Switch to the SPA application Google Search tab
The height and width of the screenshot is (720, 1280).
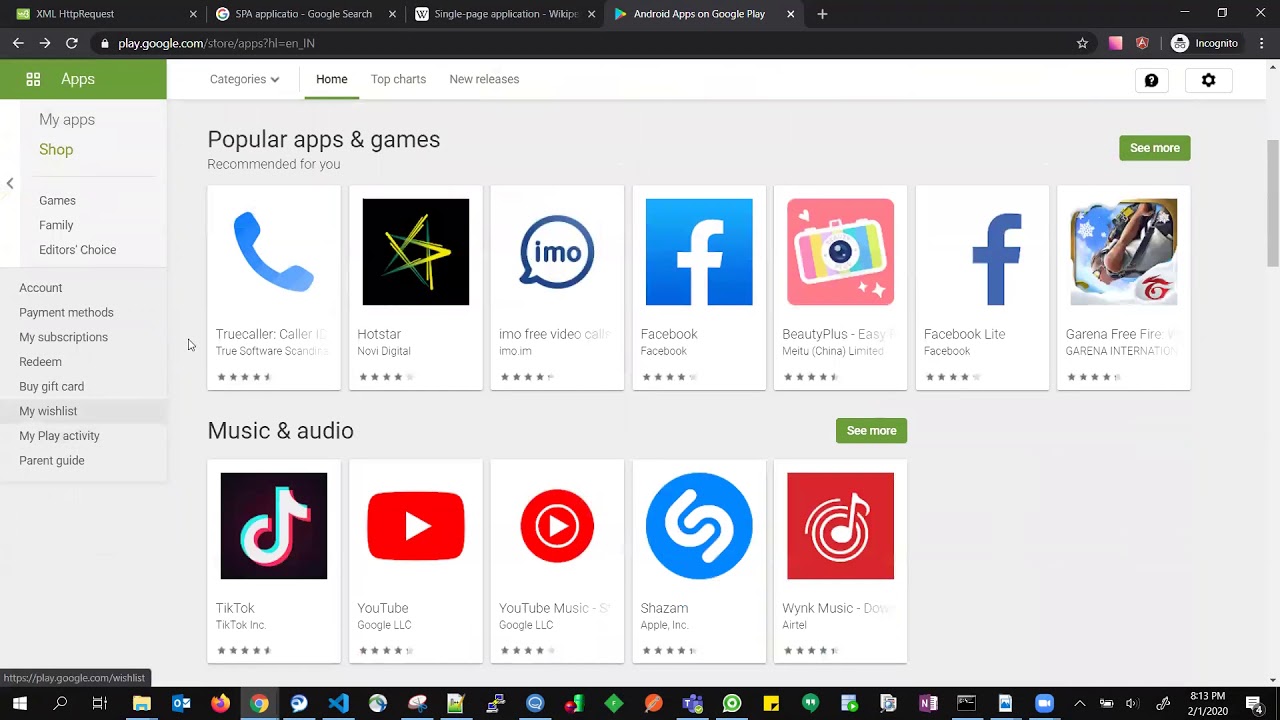pos(305,14)
